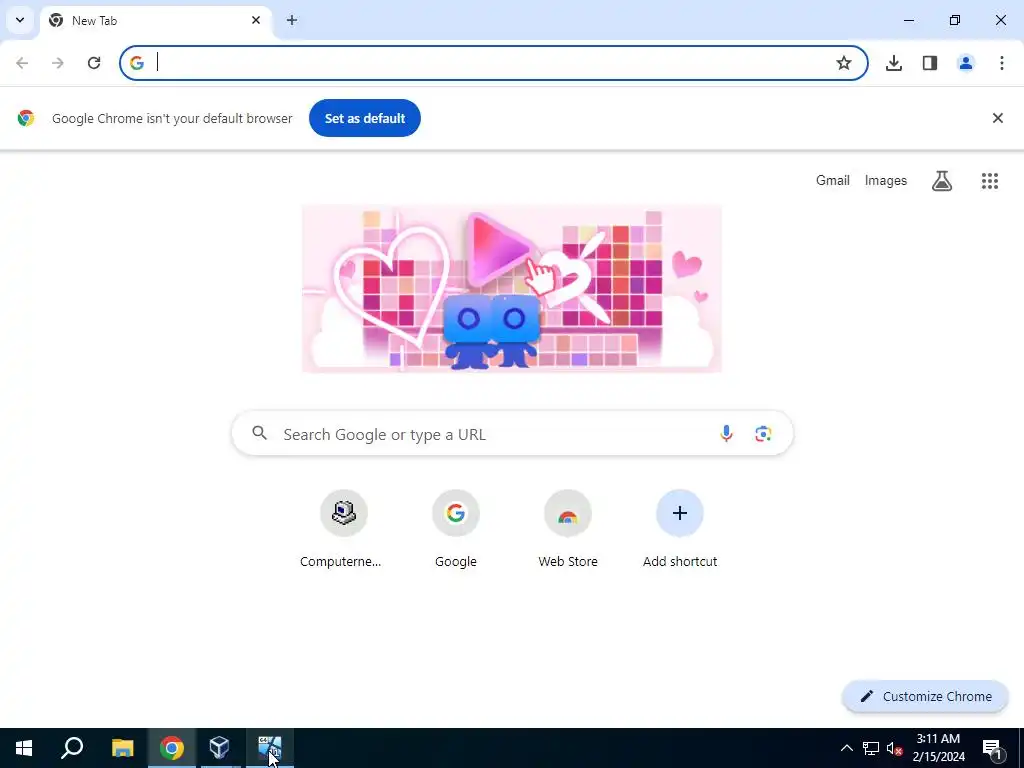Open the Chrome downloads icon
Image resolution: width=1024 pixels, height=768 pixels.
(x=894, y=63)
